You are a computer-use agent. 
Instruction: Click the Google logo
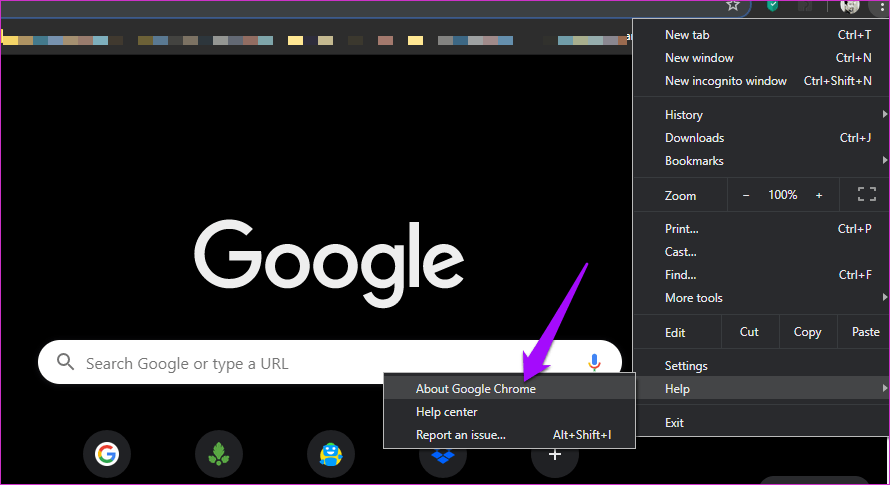coord(329,263)
